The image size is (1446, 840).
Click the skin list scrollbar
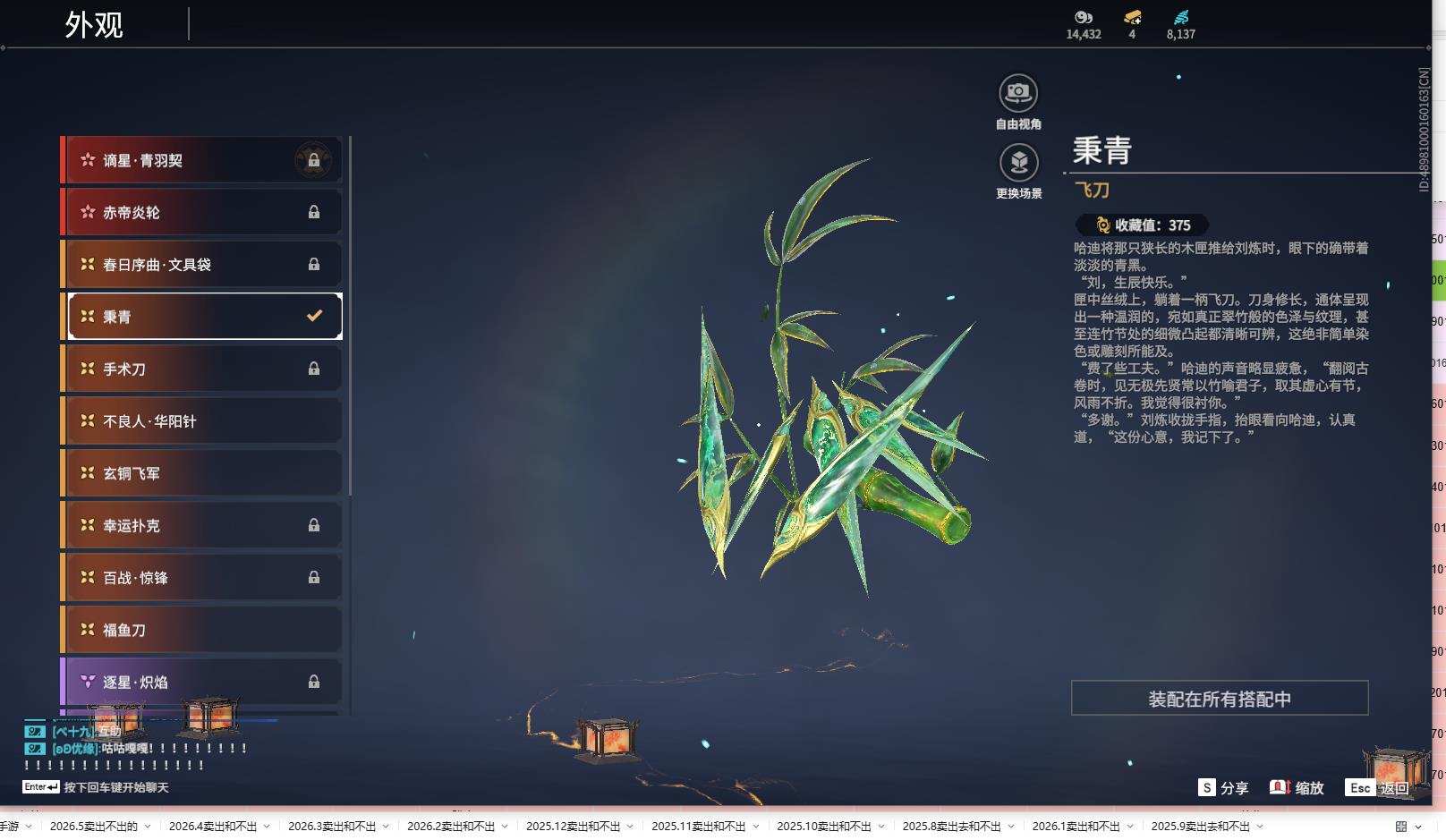(350, 316)
